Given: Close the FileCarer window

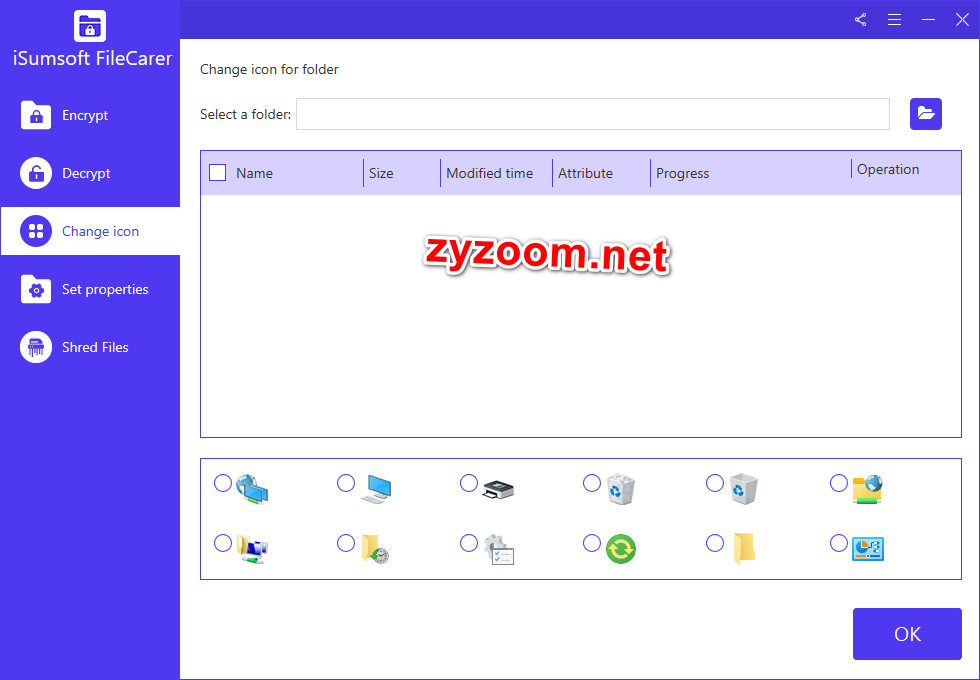Looking at the screenshot, I should point(962,19).
